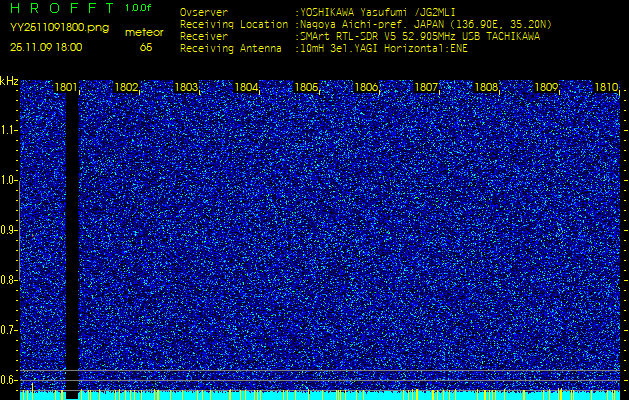
Task: Click the yellow meteor label
Action: pos(144,32)
